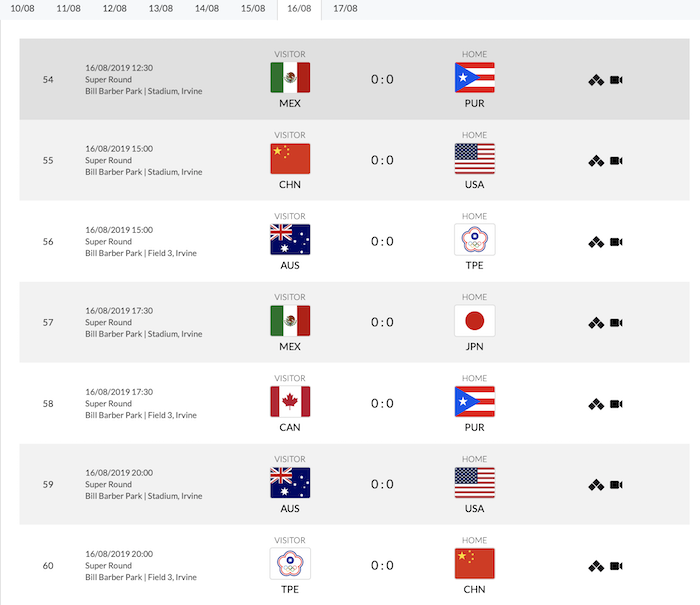
Task: Open diamond icon for game 59
Action: point(596,485)
